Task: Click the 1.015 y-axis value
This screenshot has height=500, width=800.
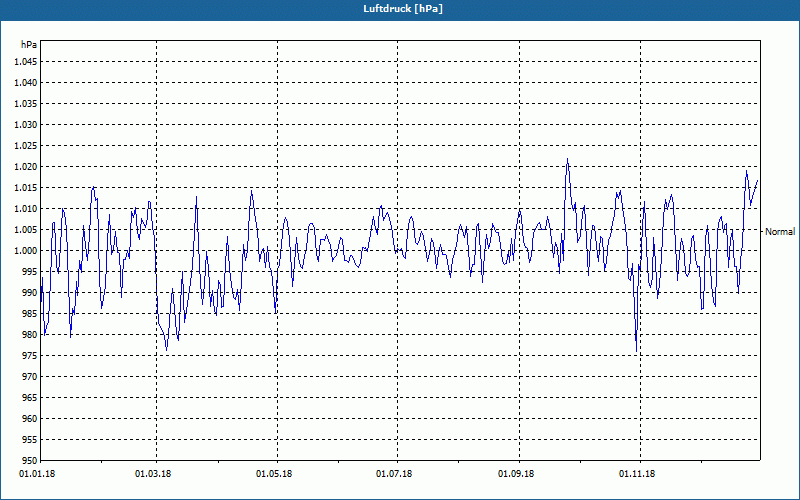Action: (x=26, y=188)
